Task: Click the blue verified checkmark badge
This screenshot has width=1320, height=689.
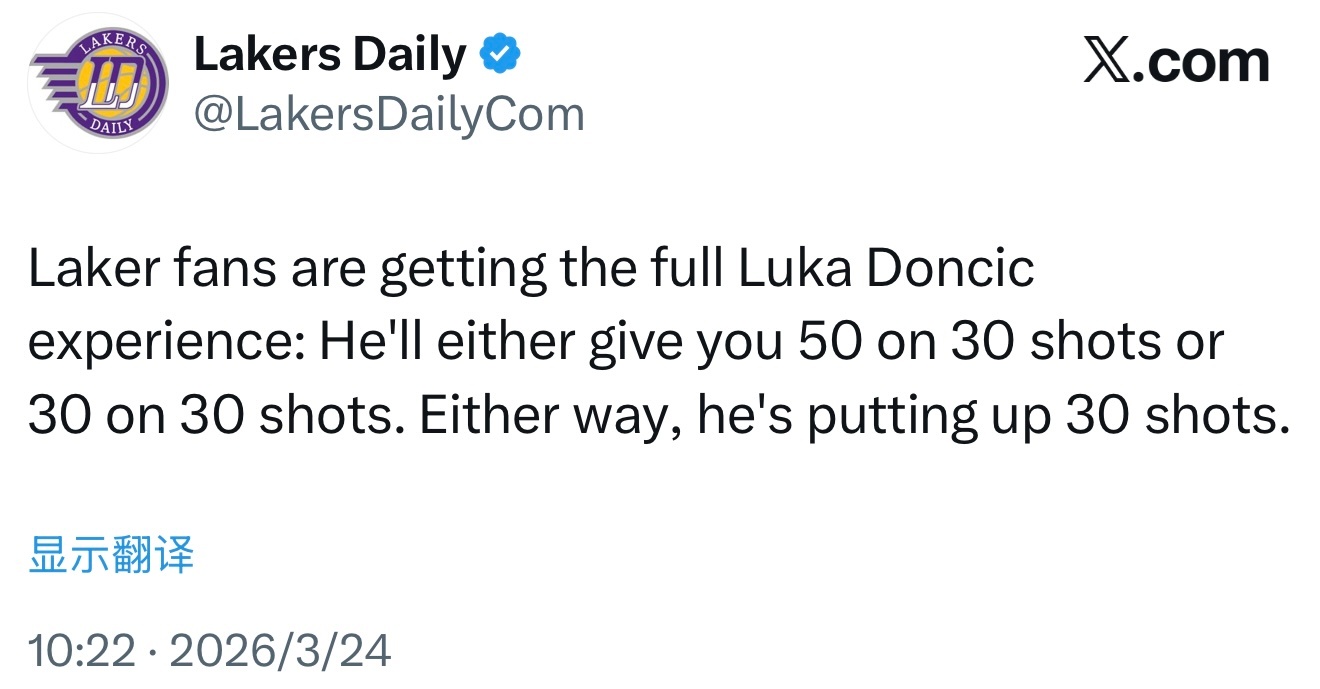Action: 501,55
